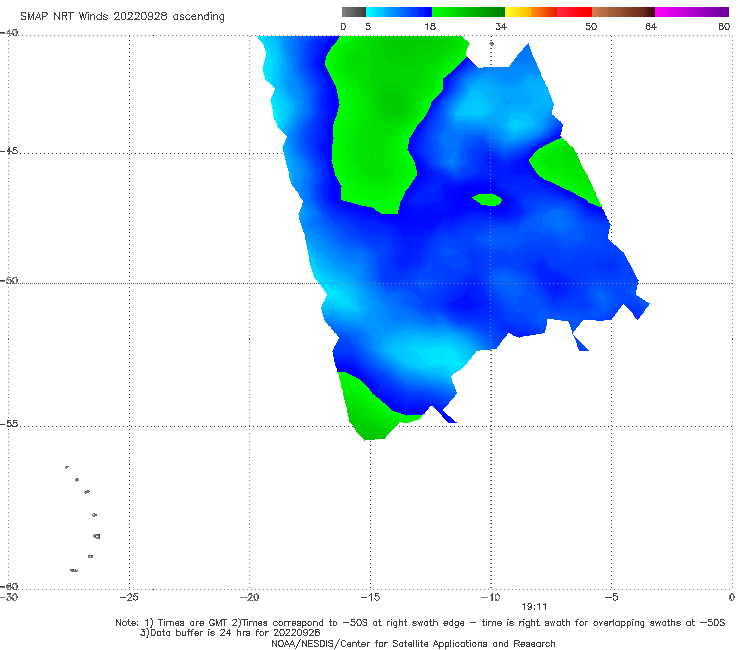Screen dimensions: 740x650
Task: Click the green segment of the wind color bar
Action: (x=468, y=12)
